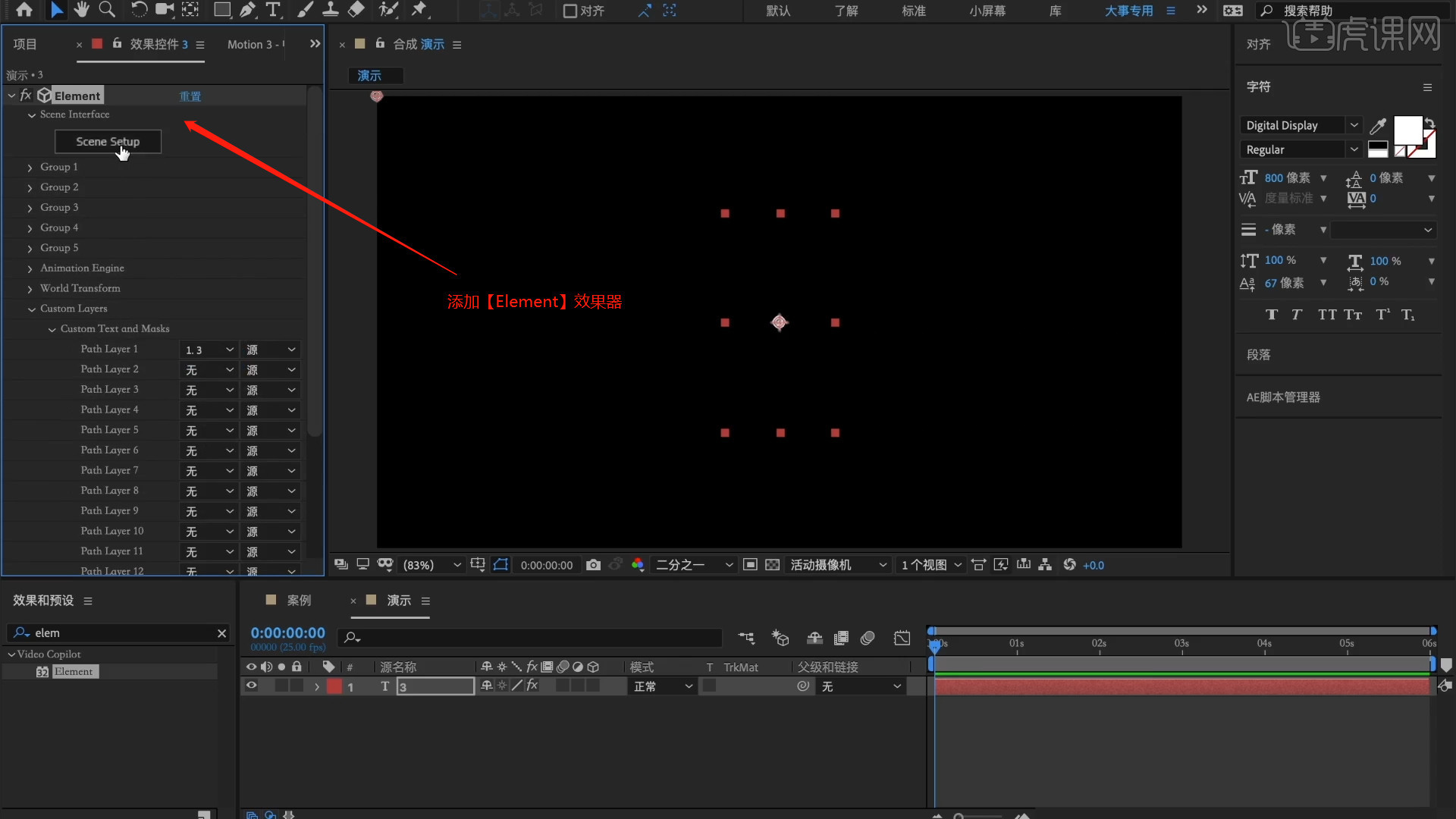Select the Eraser tool
Viewport: 1456px width, 819px height.
[x=356, y=10]
